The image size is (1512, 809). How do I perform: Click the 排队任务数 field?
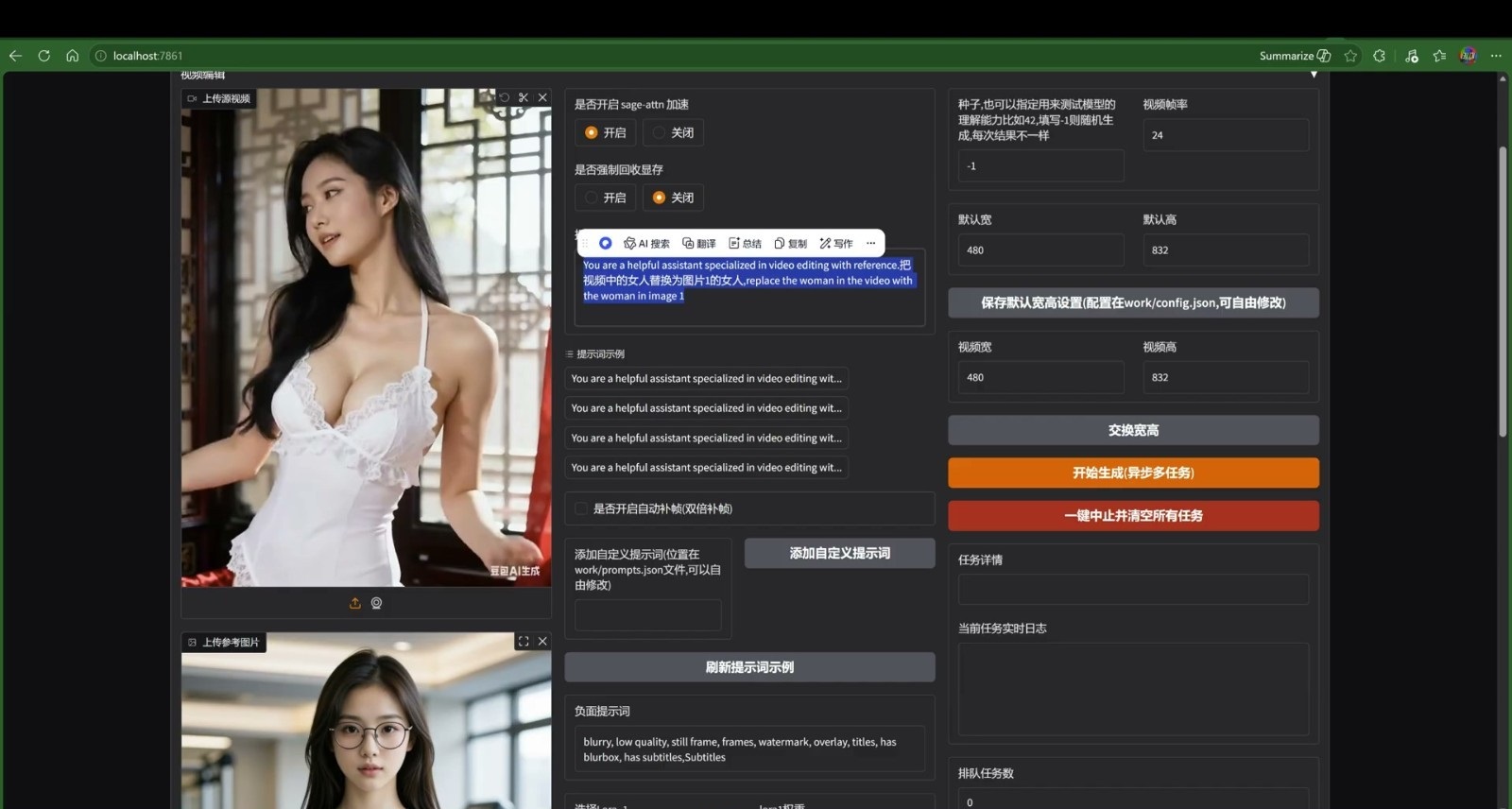[1133, 800]
